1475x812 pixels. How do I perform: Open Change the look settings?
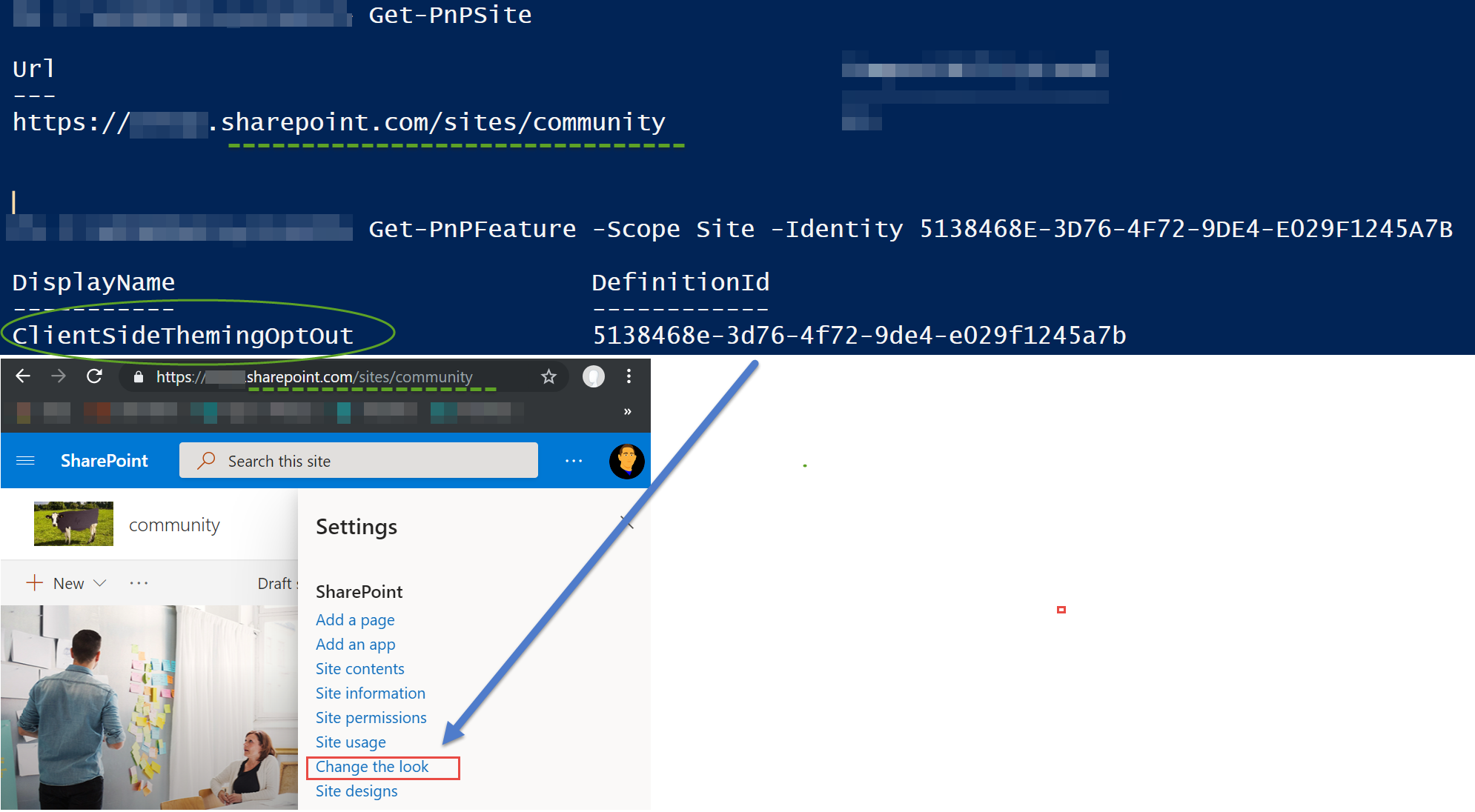point(372,767)
